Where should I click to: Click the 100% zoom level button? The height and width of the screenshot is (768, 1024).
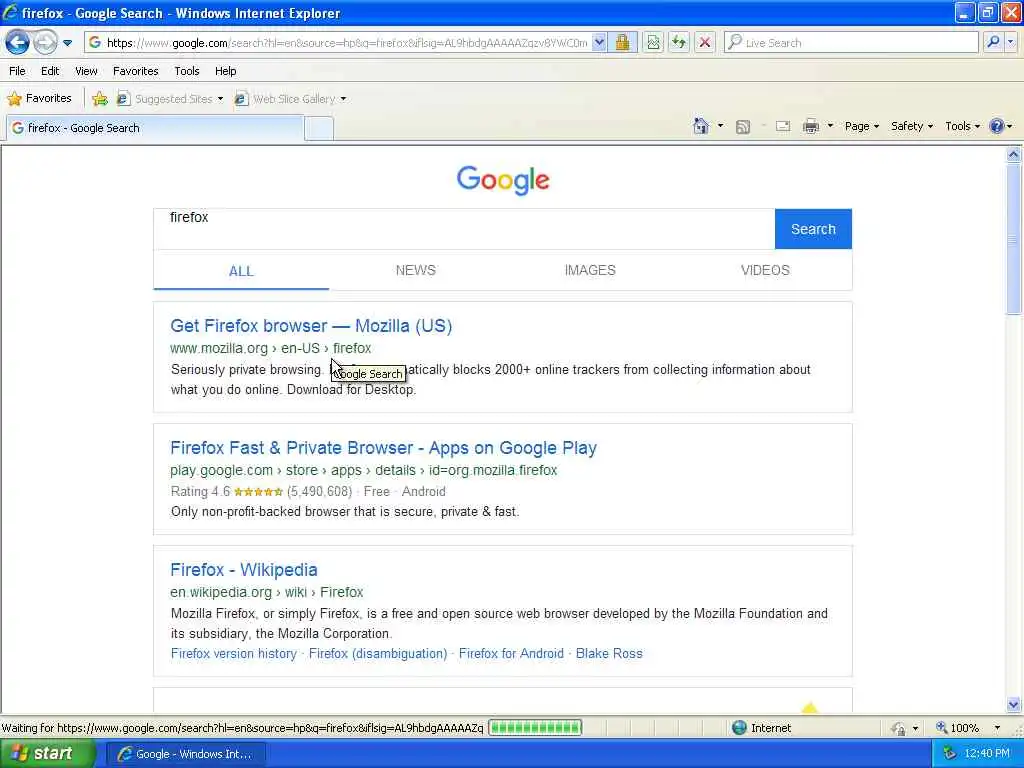click(x=957, y=728)
